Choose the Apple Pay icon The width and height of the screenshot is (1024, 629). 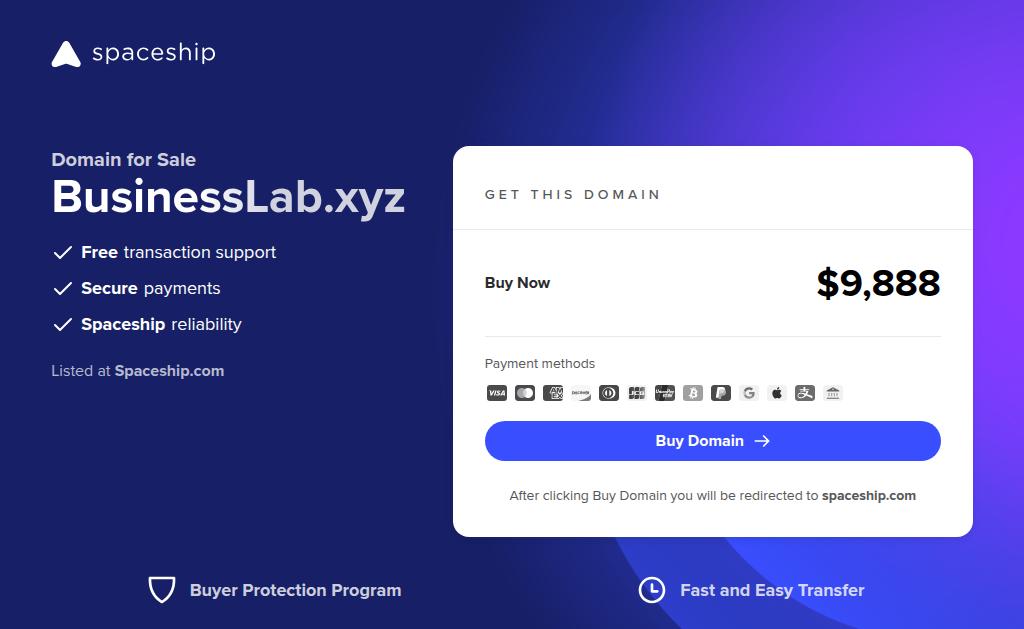(x=777, y=393)
